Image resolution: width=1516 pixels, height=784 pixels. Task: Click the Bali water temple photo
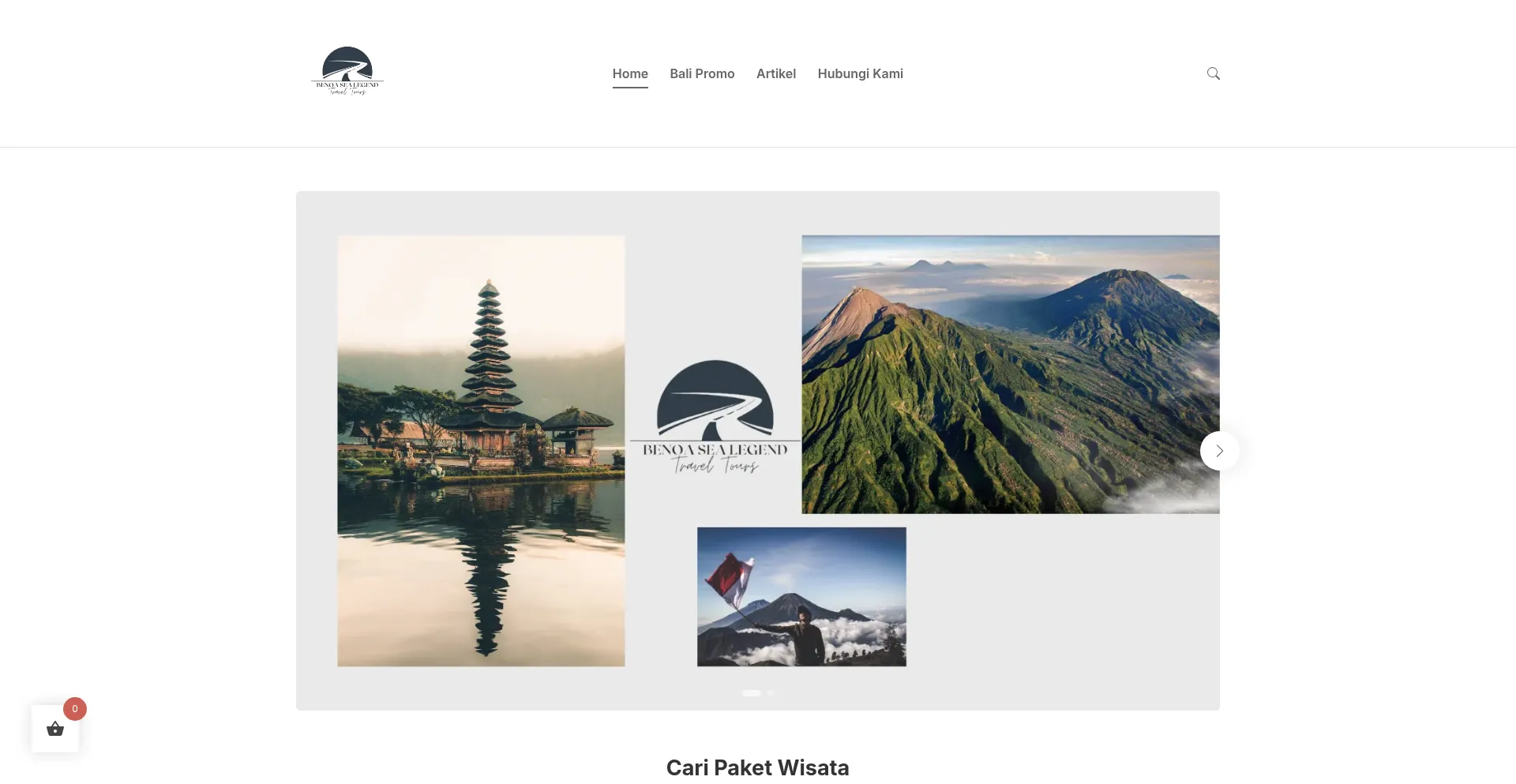tap(481, 451)
